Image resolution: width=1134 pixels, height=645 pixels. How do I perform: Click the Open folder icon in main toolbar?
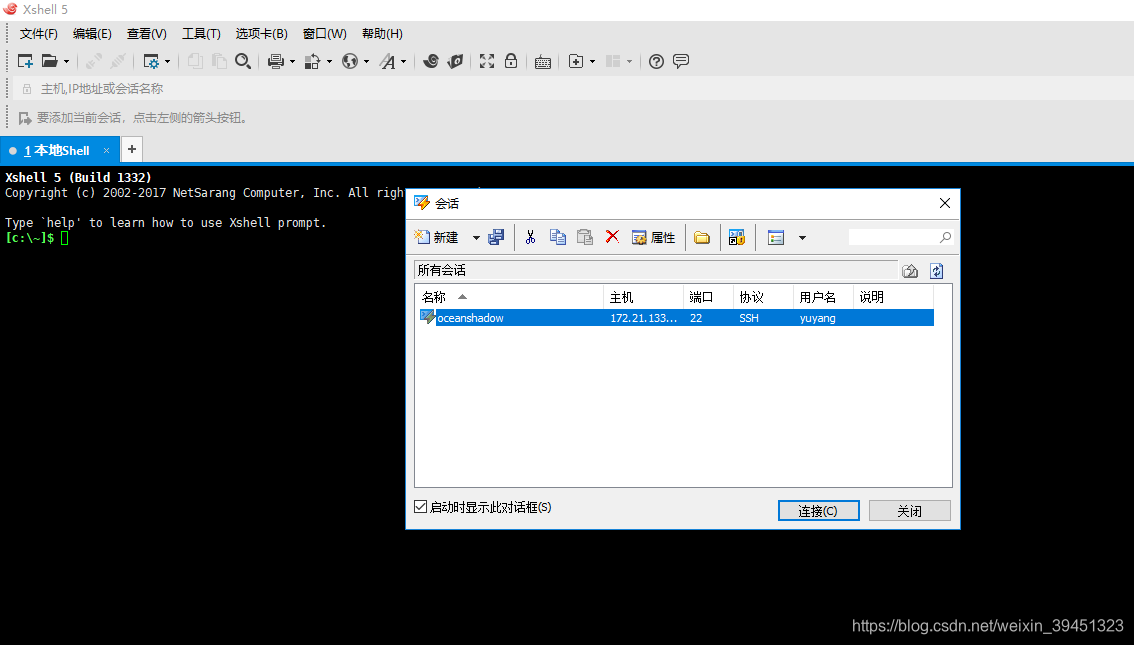49,61
